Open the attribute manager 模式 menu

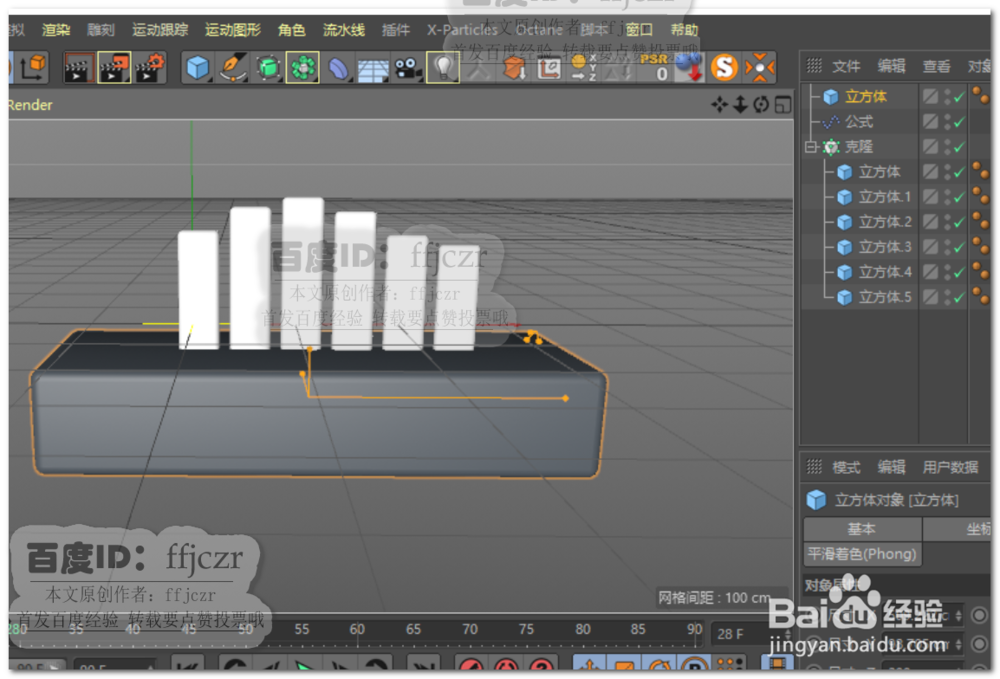(x=846, y=467)
